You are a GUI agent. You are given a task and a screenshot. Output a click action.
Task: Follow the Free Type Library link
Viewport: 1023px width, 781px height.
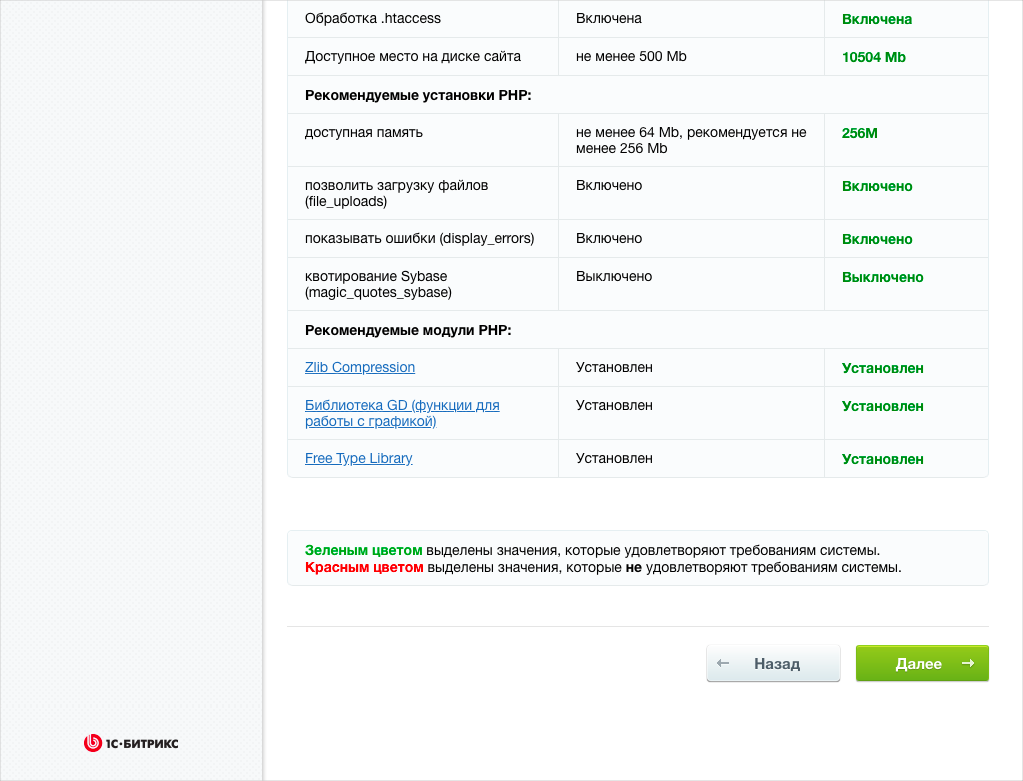click(x=358, y=458)
